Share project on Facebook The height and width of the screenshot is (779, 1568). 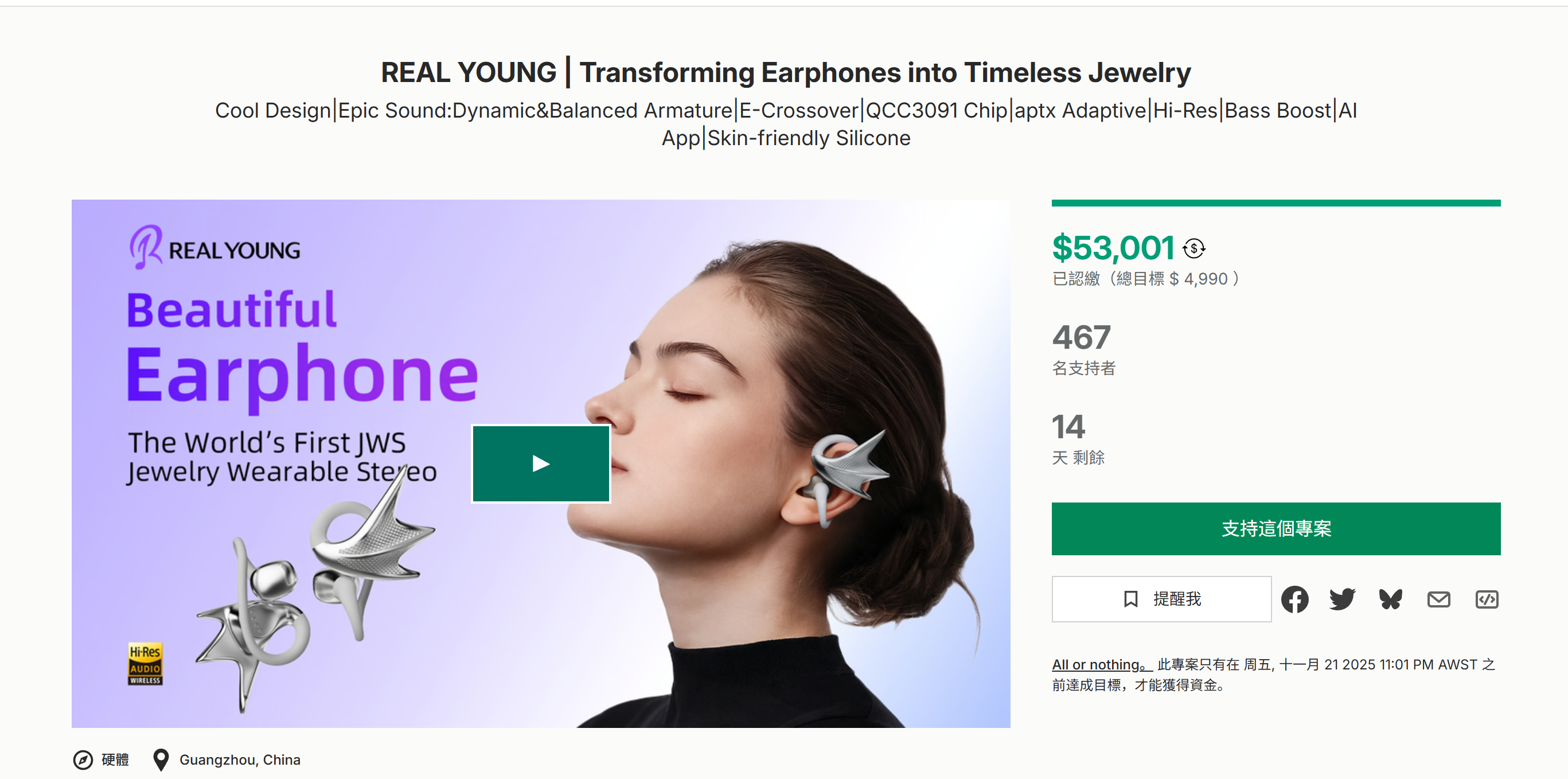point(1294,599)
